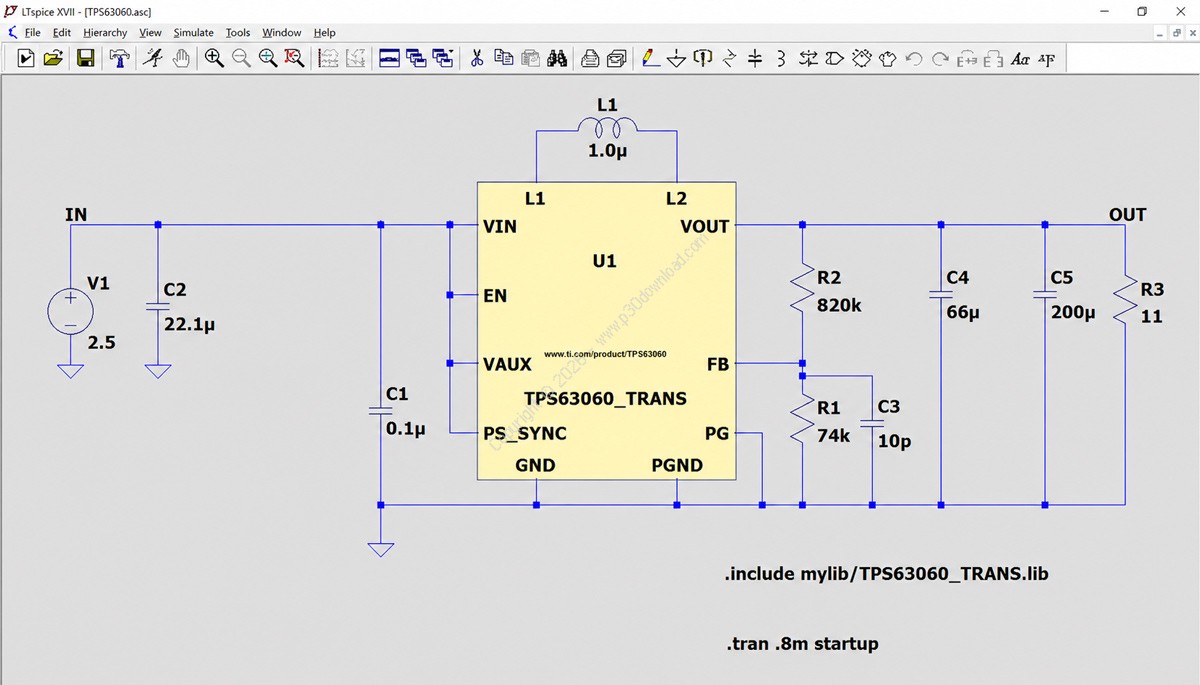Open the Window menu
Image resolution: width=1200 pixels, height=685 pixels.
282,32
